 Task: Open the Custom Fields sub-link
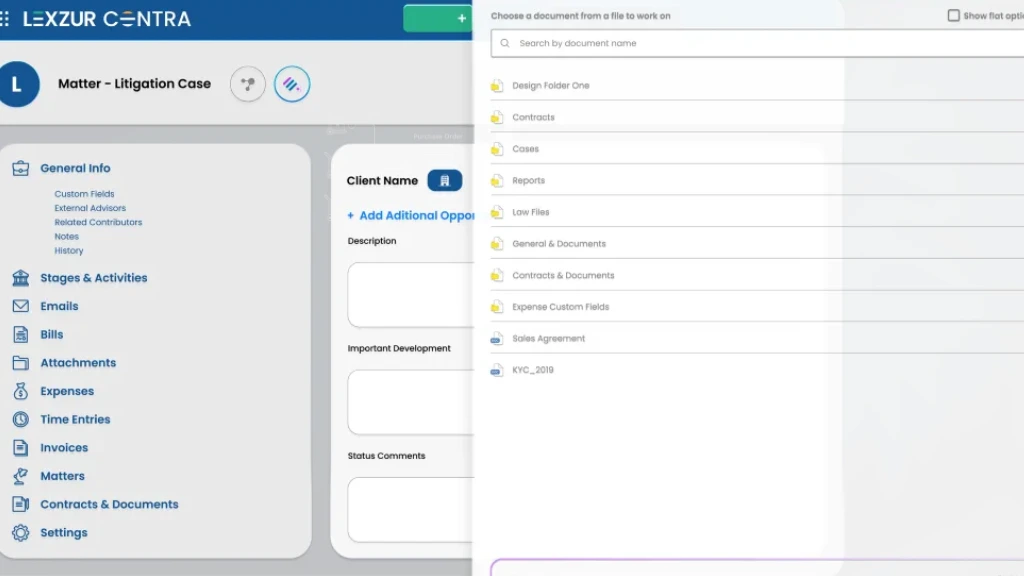click(84, 194)
